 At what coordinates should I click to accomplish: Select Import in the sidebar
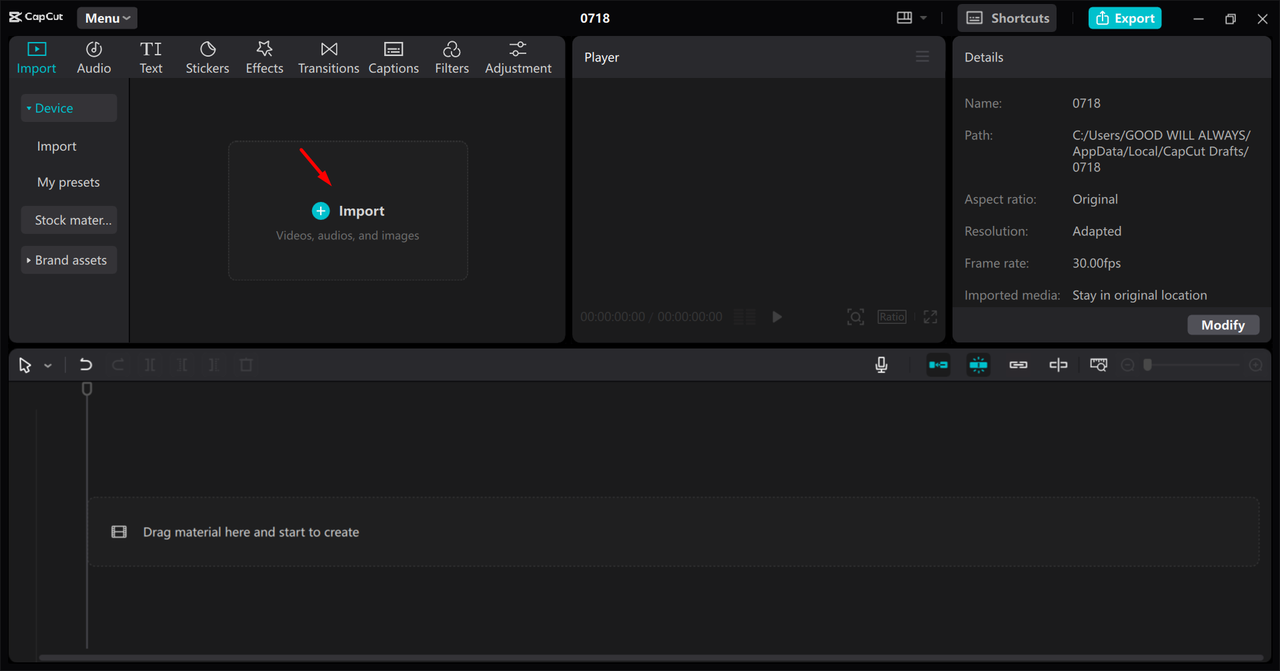click(x=57, y=146)
